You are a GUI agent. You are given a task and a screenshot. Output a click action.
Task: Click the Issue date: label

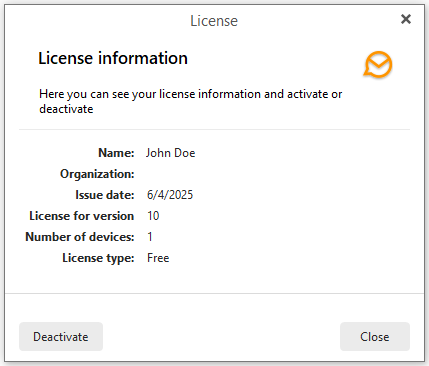click(105, 195)
